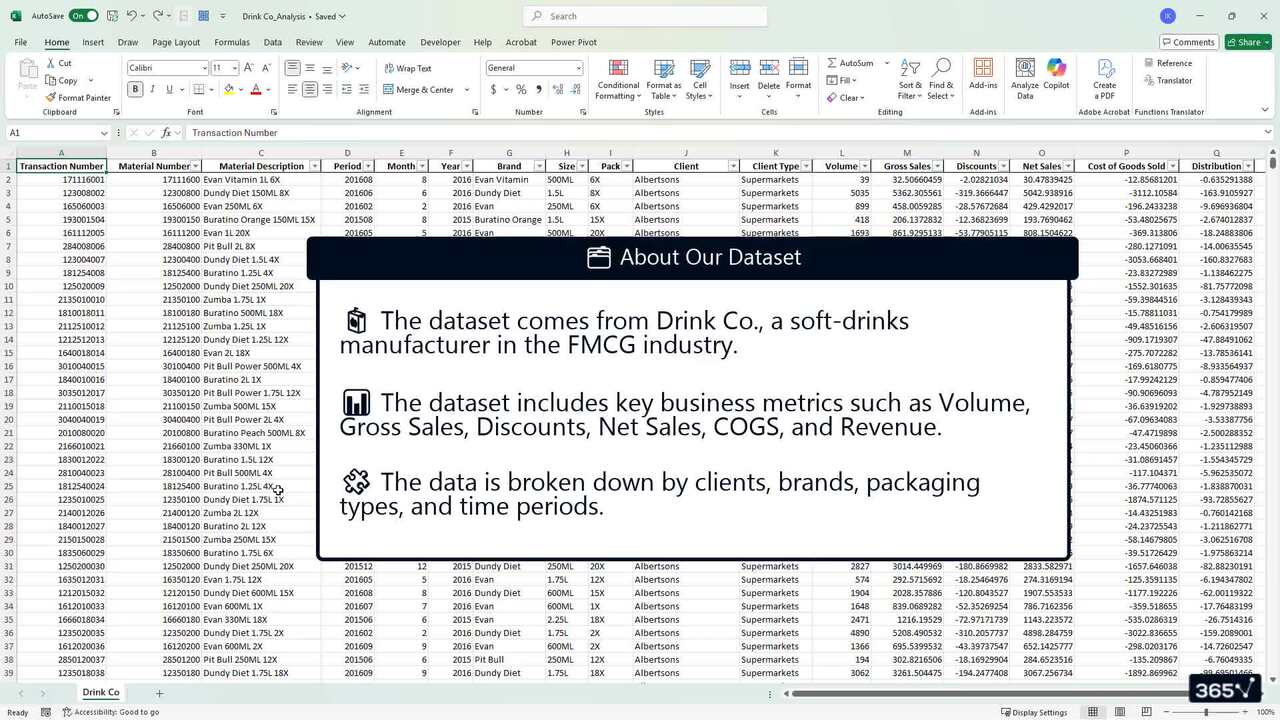Viewport: 1280px width, 720px height.
Task: Open Conditional Formatting menu
Action: 617,79
